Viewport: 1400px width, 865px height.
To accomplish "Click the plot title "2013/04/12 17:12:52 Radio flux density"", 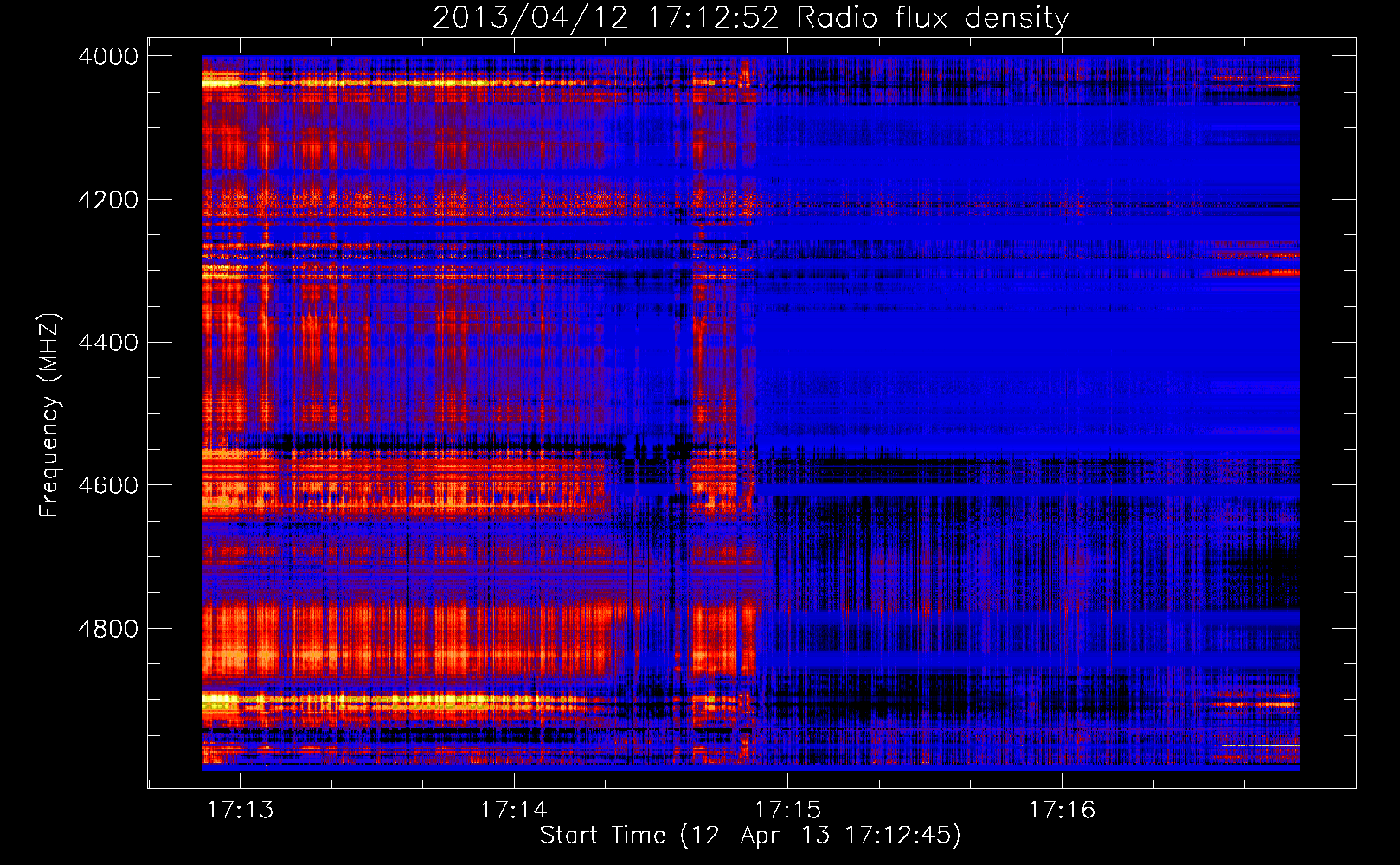I will click(x=750, y=17).
